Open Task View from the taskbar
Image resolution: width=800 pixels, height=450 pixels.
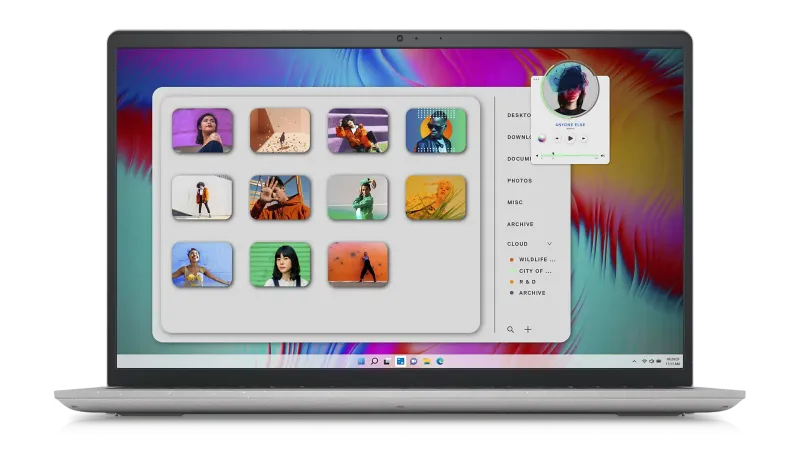click(387, 361)
